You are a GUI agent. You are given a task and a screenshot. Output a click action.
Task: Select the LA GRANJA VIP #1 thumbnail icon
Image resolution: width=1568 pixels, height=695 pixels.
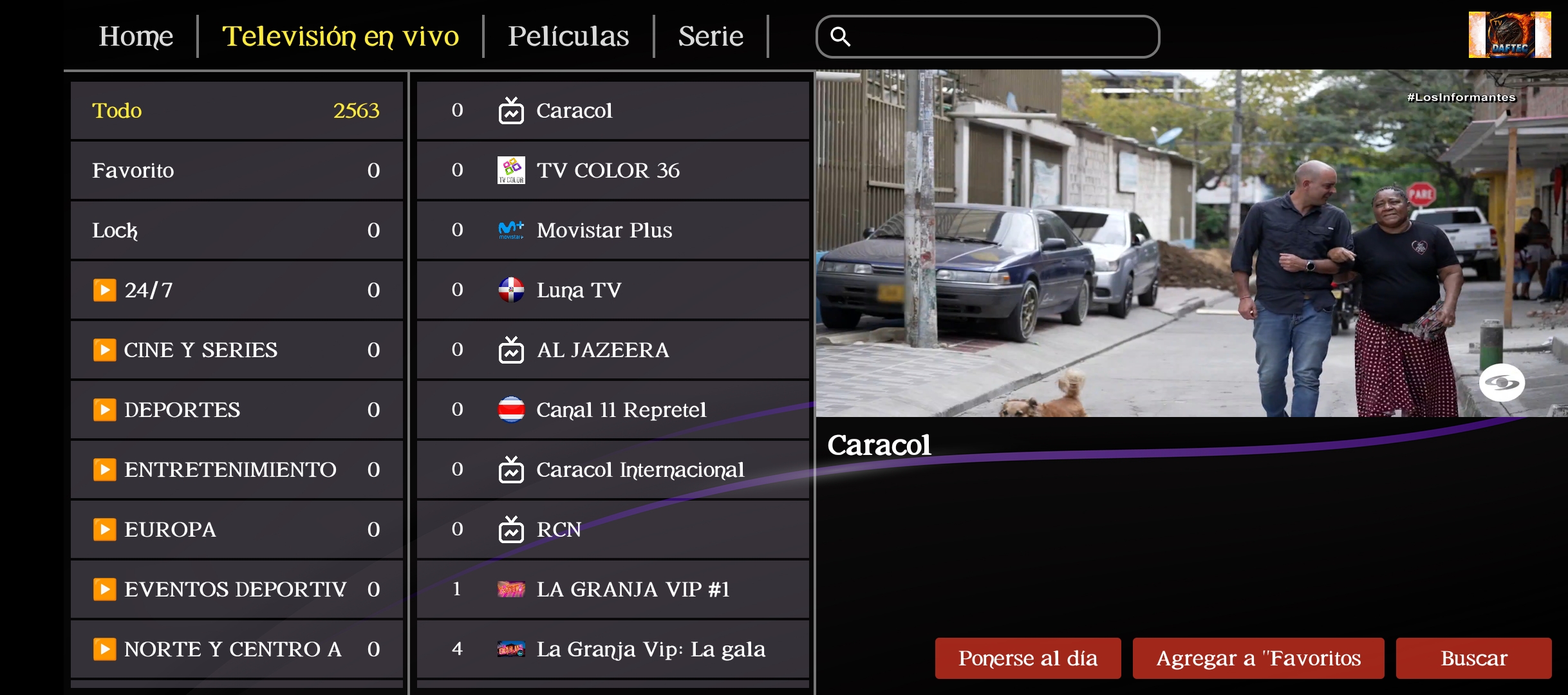(511, 589)
